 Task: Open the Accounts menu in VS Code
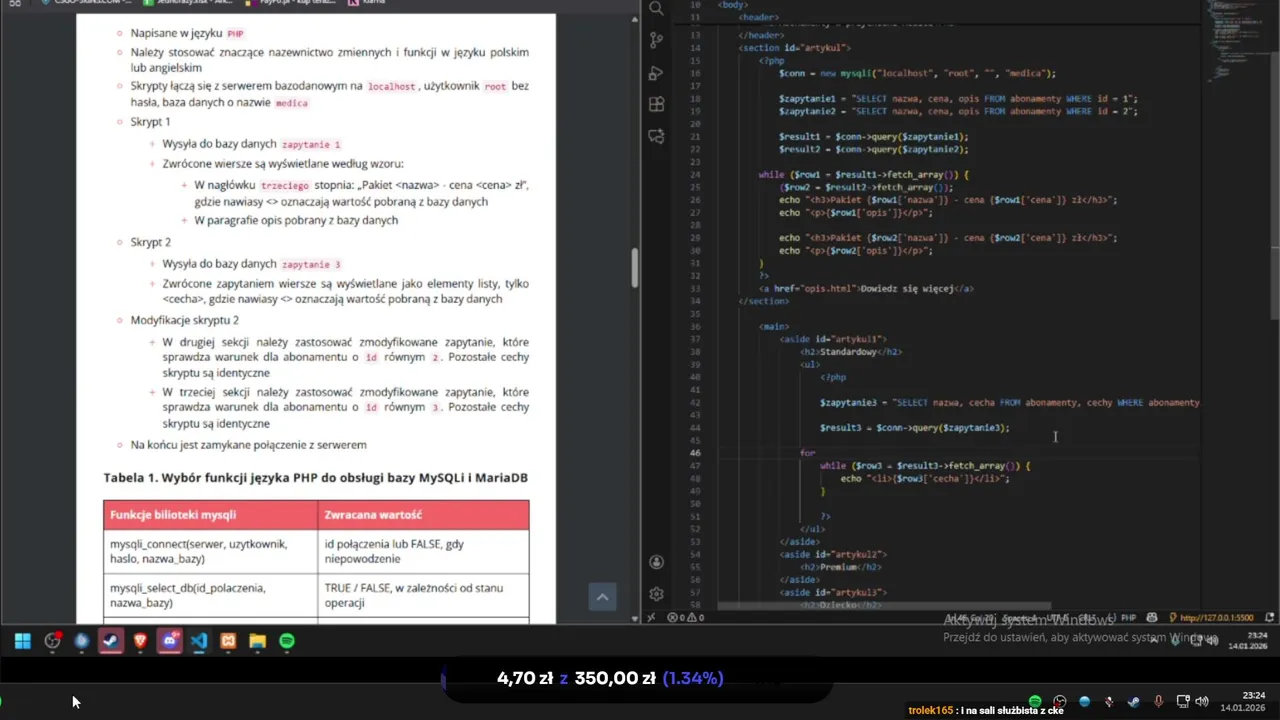656,562
